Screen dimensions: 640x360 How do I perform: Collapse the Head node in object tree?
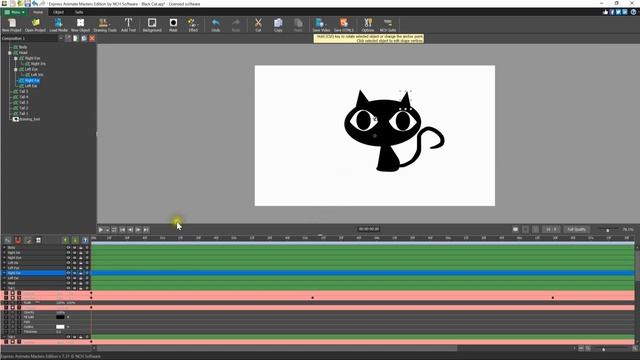pyautogui.click(x=10, y=53)
